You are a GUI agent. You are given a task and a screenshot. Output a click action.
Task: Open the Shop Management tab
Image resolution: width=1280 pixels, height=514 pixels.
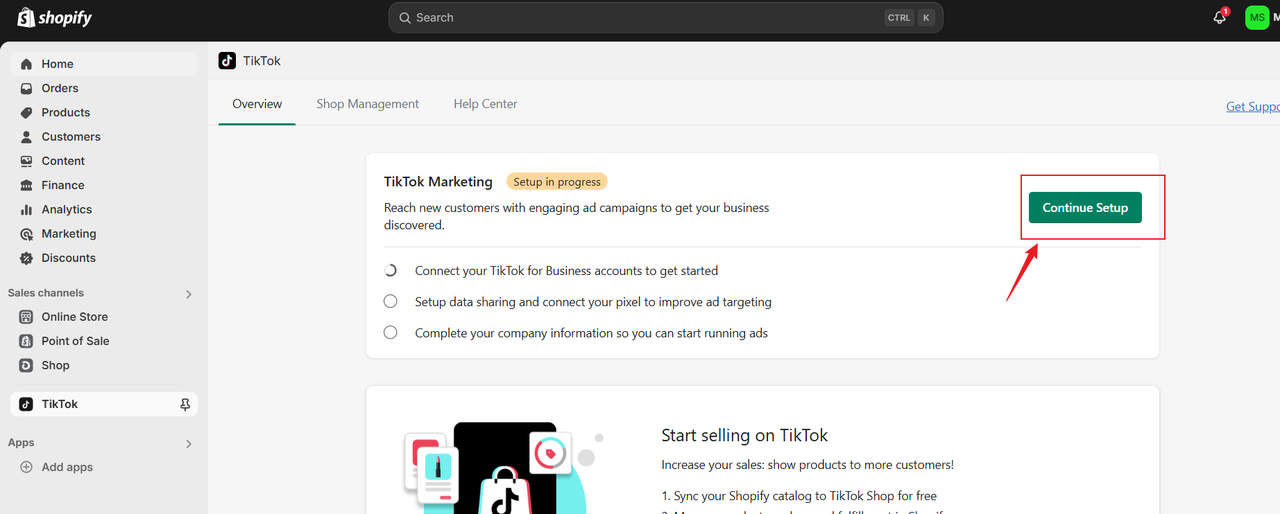pyautogui.click(x=368, y=104)
